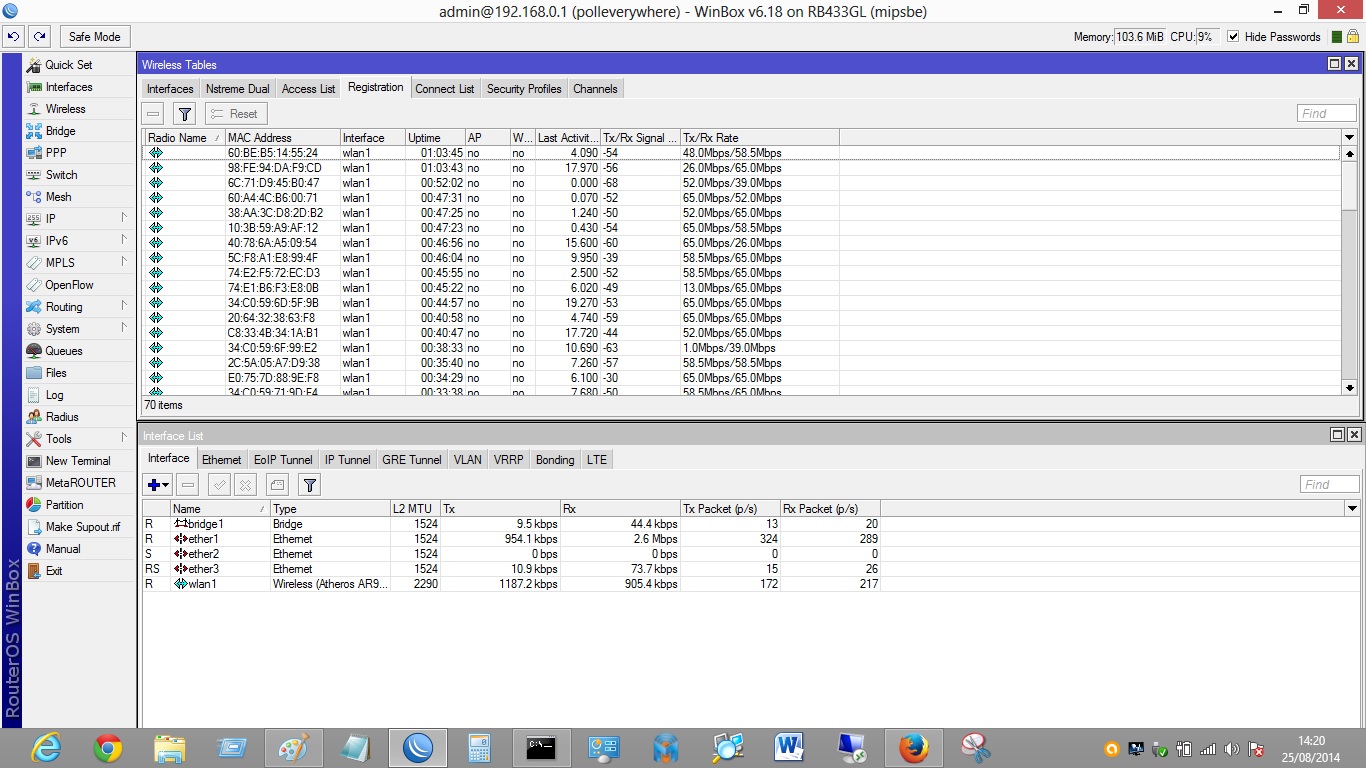This screenshot has width=1366, height=768.
Task: Open Quick Set from sidebar
Action: pos(68,65)
